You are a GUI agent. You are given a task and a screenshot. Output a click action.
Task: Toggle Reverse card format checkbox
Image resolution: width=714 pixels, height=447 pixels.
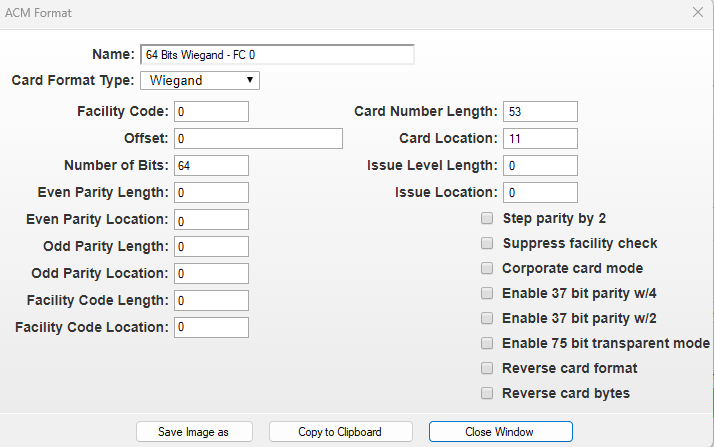(x=487, y=368)
